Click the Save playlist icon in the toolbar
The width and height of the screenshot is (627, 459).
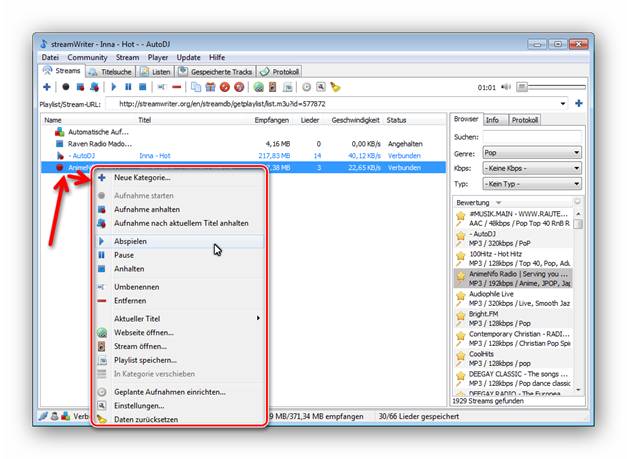pos(288,87)
